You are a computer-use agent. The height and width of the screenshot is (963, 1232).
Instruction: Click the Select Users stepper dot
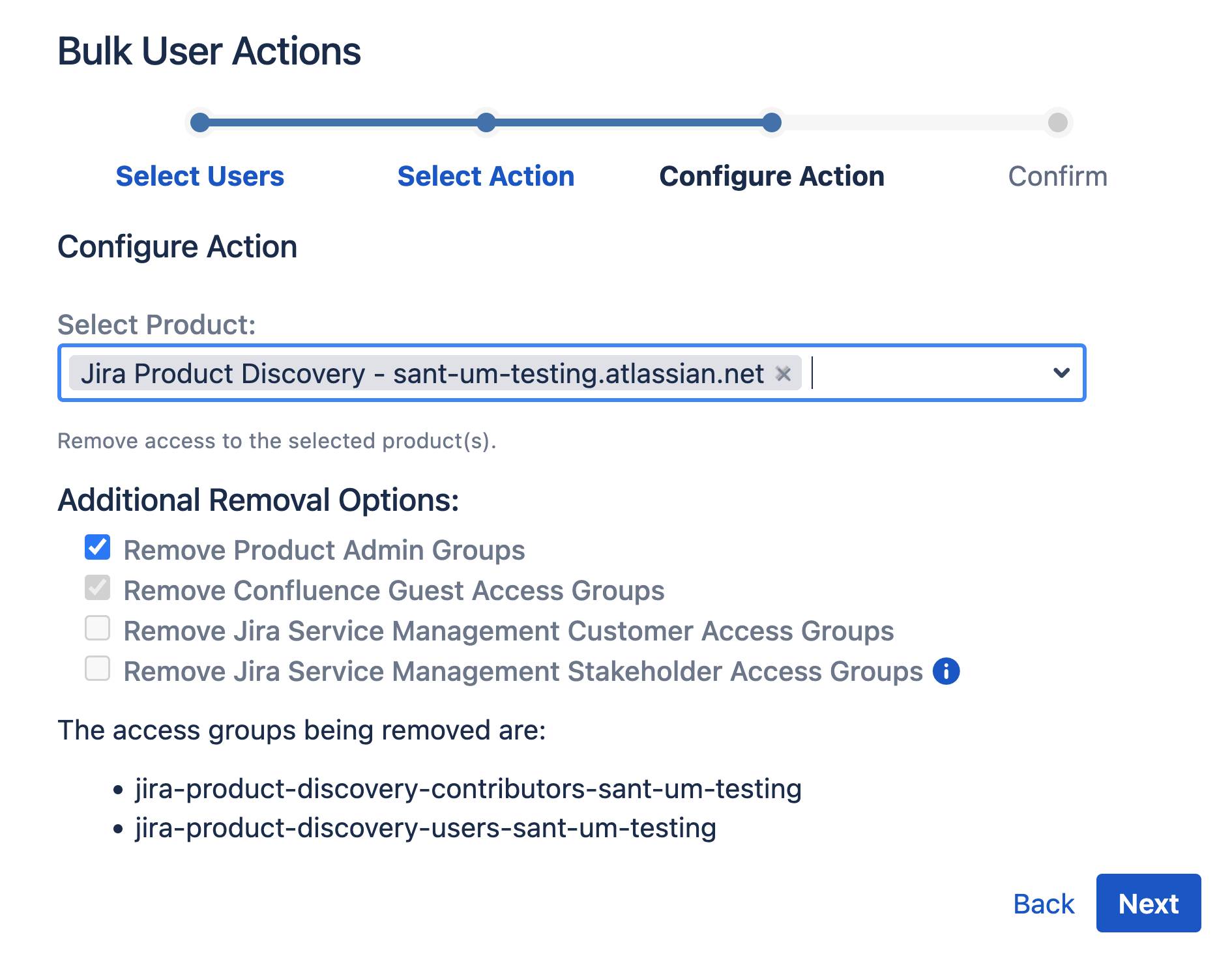click(x=199, y=122)
